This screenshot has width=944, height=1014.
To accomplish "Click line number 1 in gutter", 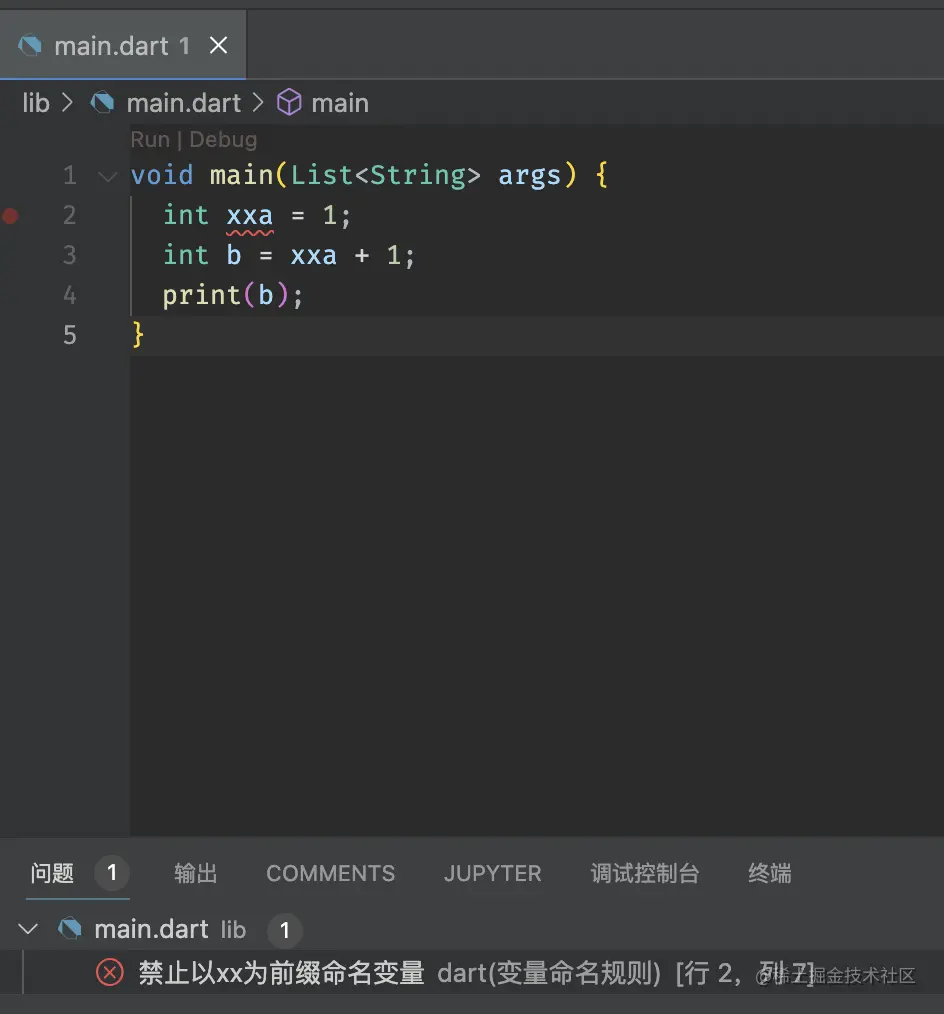I will click(70, 175).
